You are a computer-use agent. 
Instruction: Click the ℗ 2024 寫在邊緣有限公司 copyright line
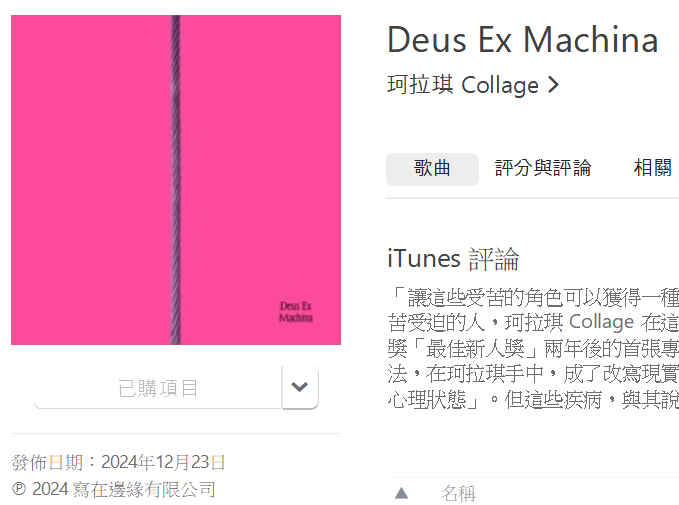click(x=113, y=489)
